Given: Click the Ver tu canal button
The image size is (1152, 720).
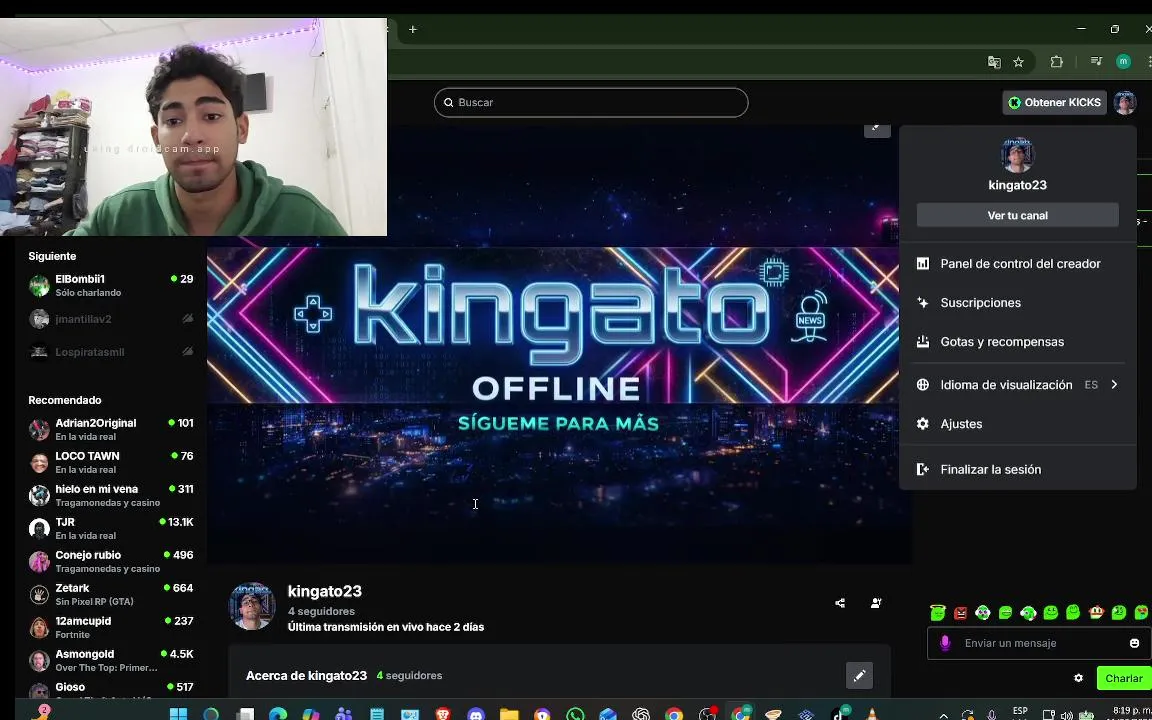Looking at the screenshot, I should pos(1018,215).
